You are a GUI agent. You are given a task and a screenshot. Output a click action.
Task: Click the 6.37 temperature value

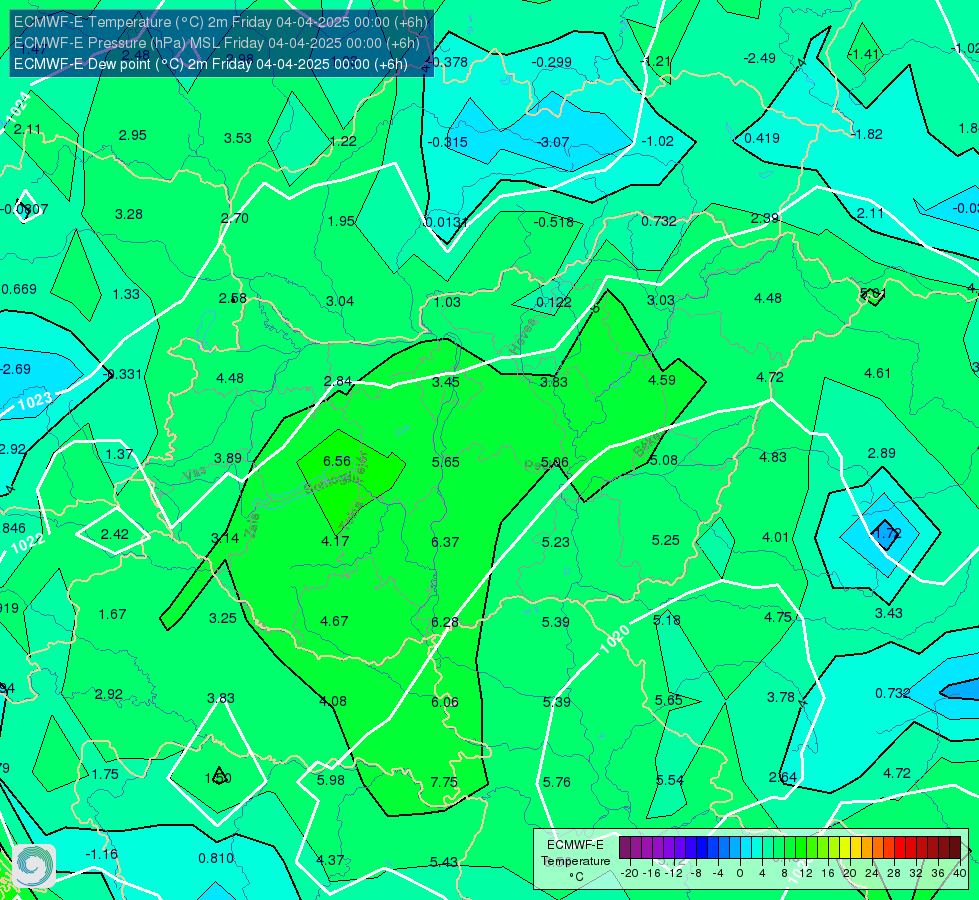click(445, 541)
